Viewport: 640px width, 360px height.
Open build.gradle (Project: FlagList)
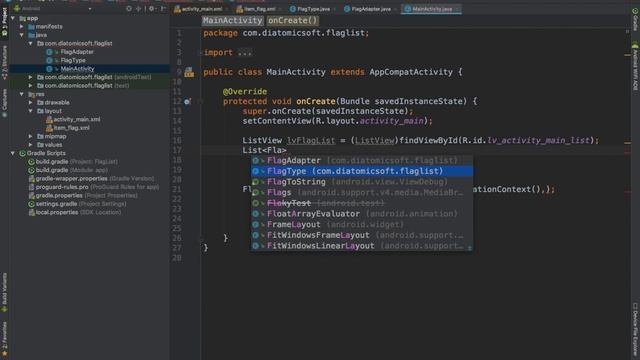click(x=76, y=162)
